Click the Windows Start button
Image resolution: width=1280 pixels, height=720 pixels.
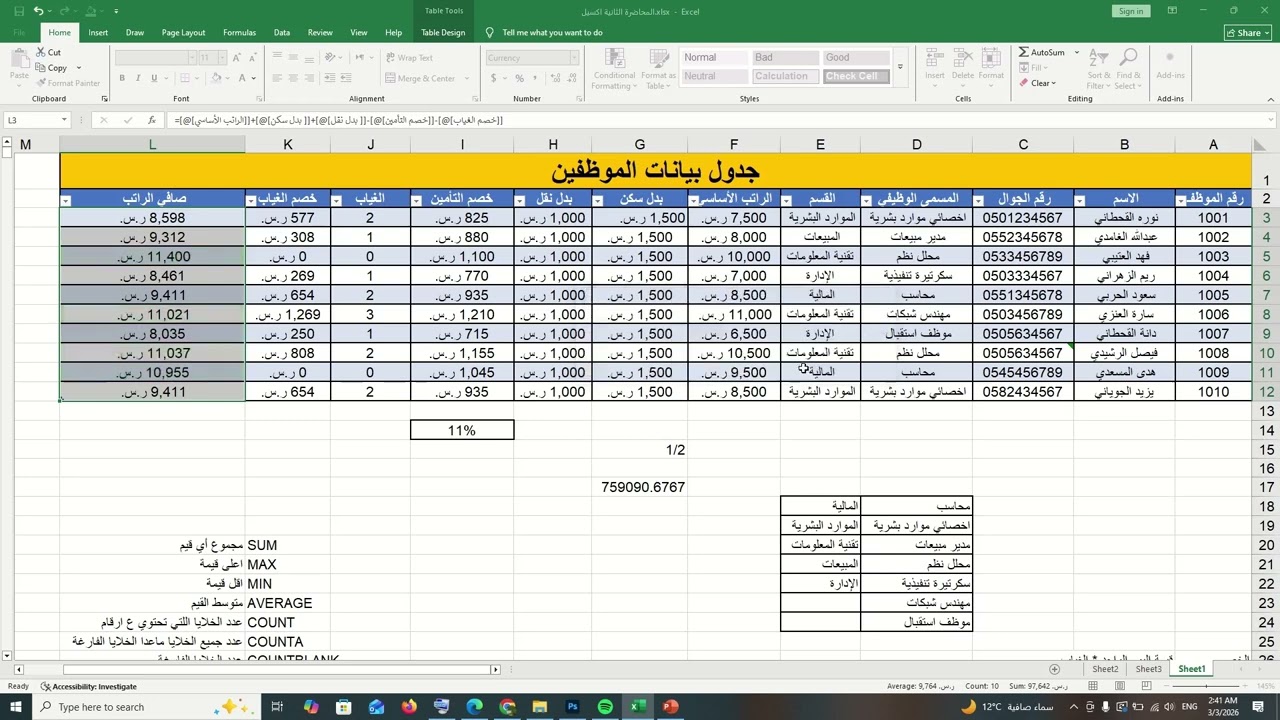coord(16,707)
